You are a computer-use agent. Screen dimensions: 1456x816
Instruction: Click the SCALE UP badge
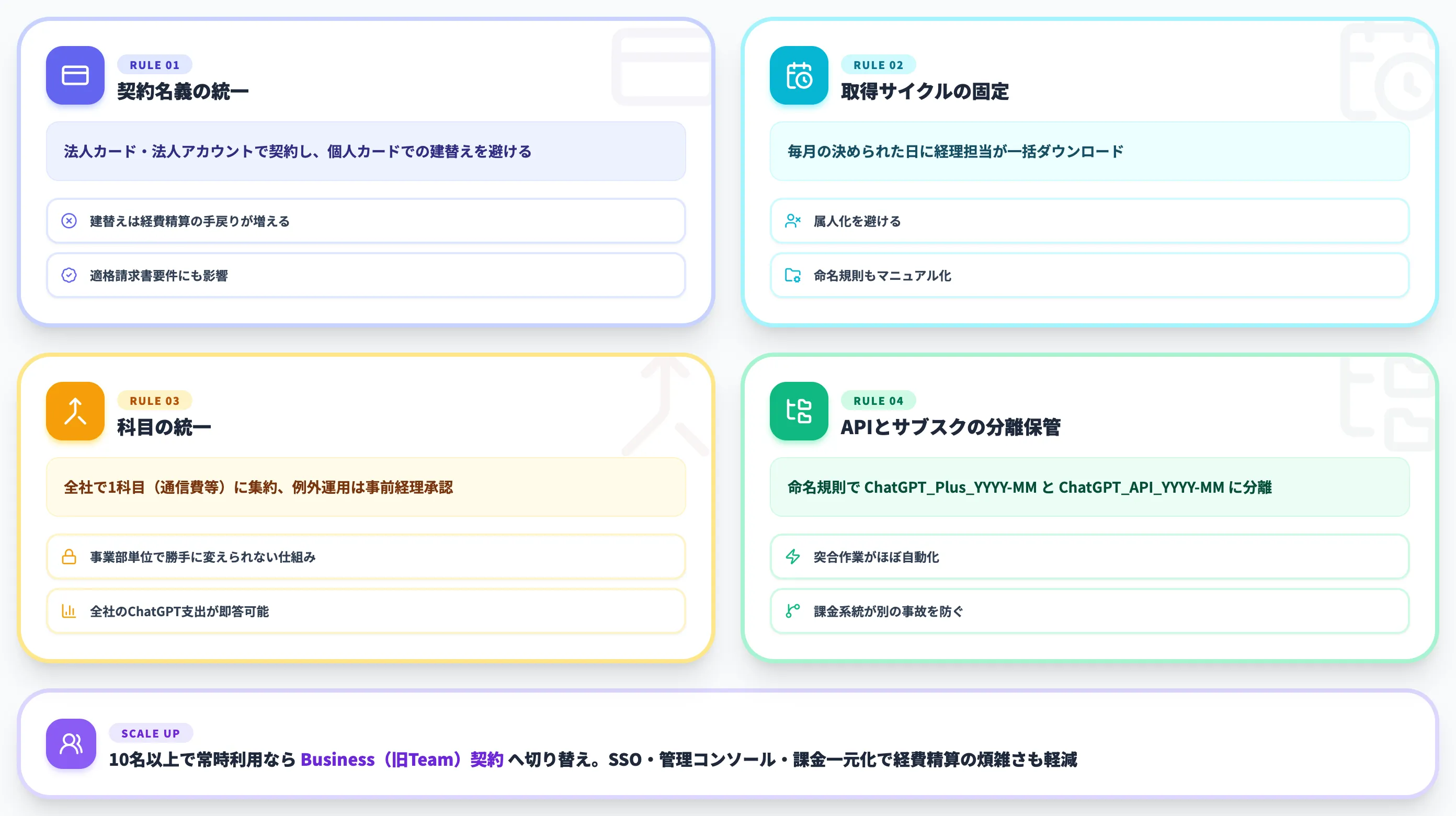point(151,733)
